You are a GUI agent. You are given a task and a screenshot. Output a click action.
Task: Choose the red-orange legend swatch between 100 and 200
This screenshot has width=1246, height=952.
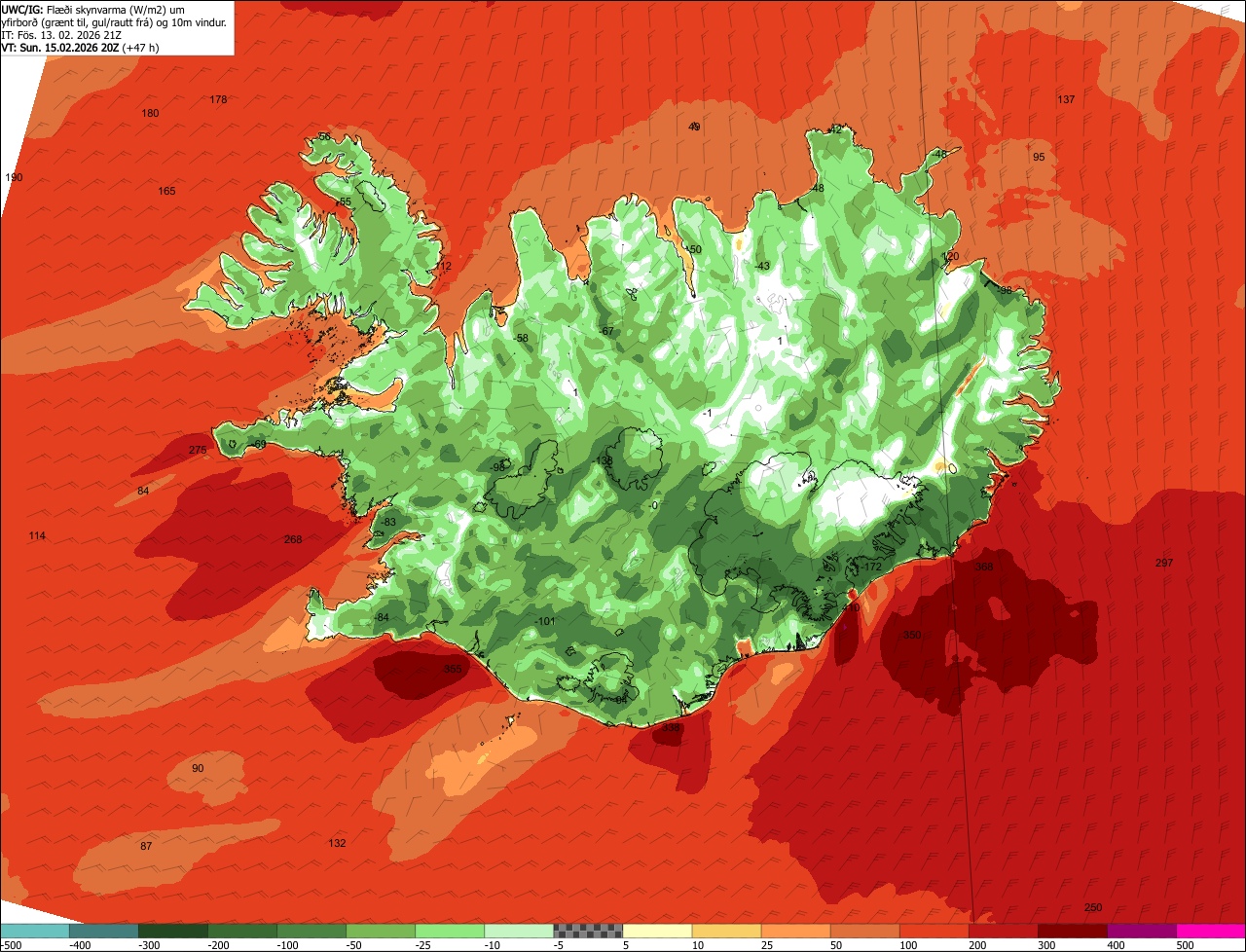(x=934, y=931)
